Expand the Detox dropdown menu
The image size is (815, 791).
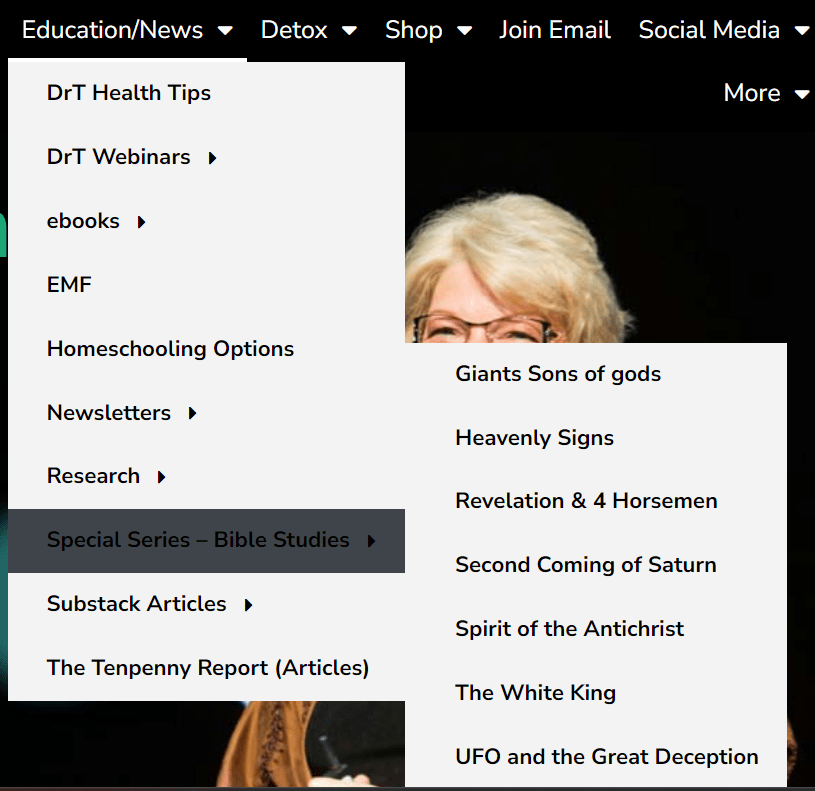pyautogui.click(x=308, y=30)
